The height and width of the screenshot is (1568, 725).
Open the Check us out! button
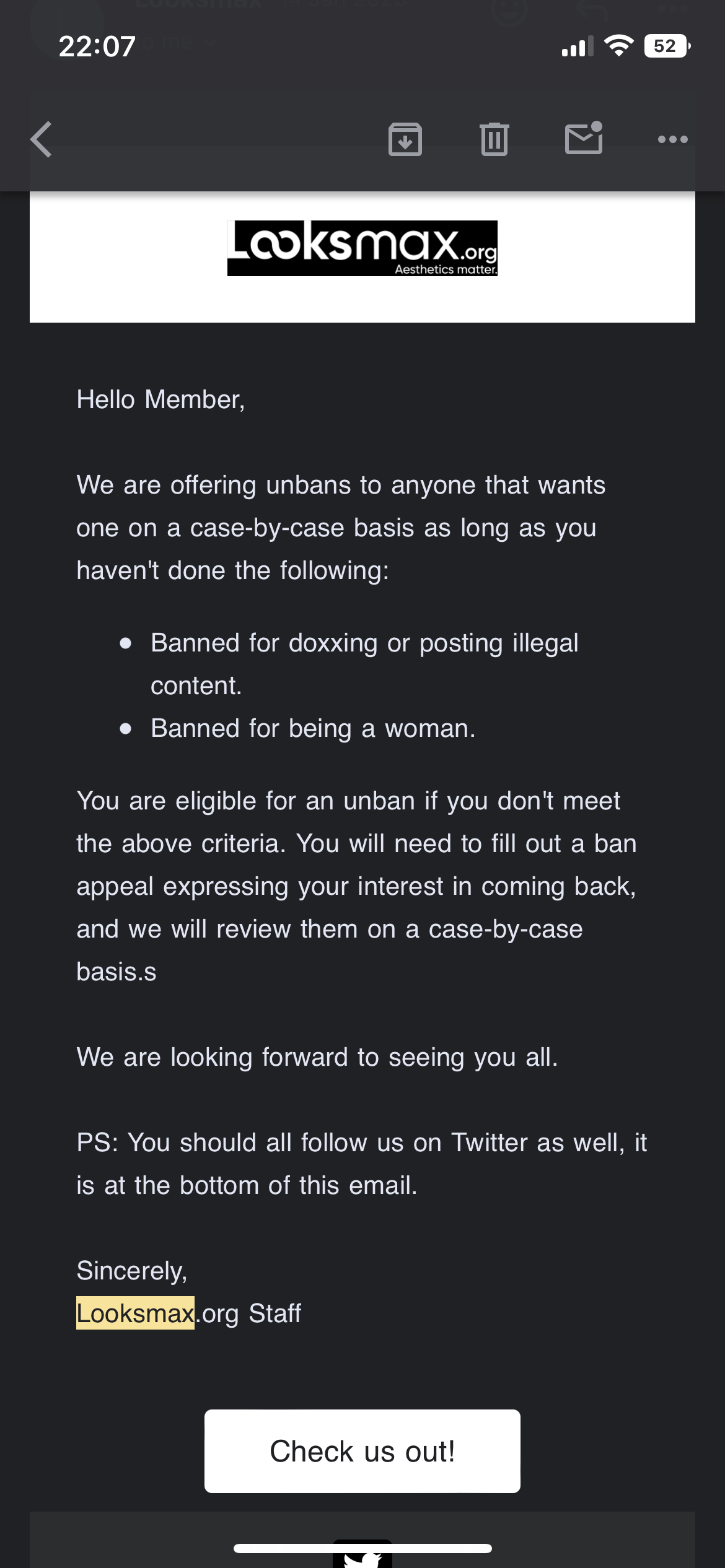coord(362,1451)
